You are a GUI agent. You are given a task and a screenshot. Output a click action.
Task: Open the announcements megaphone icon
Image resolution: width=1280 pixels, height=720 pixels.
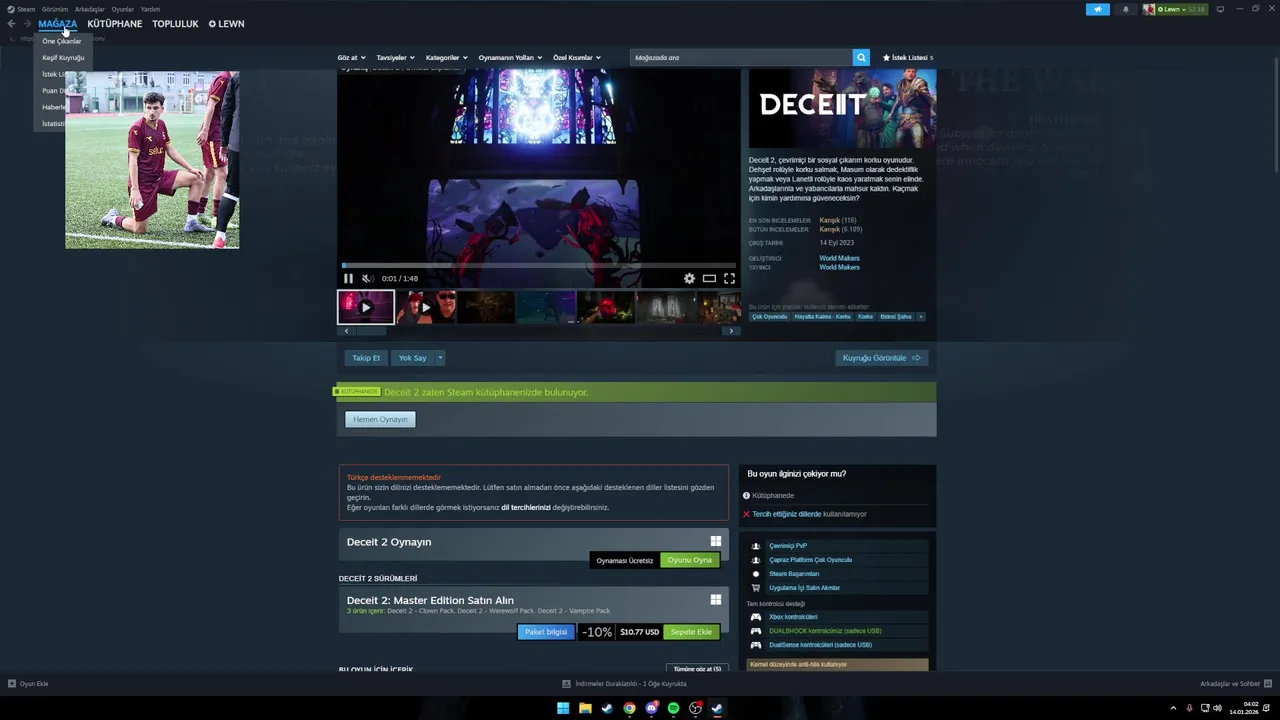[x=1097, y=9]
